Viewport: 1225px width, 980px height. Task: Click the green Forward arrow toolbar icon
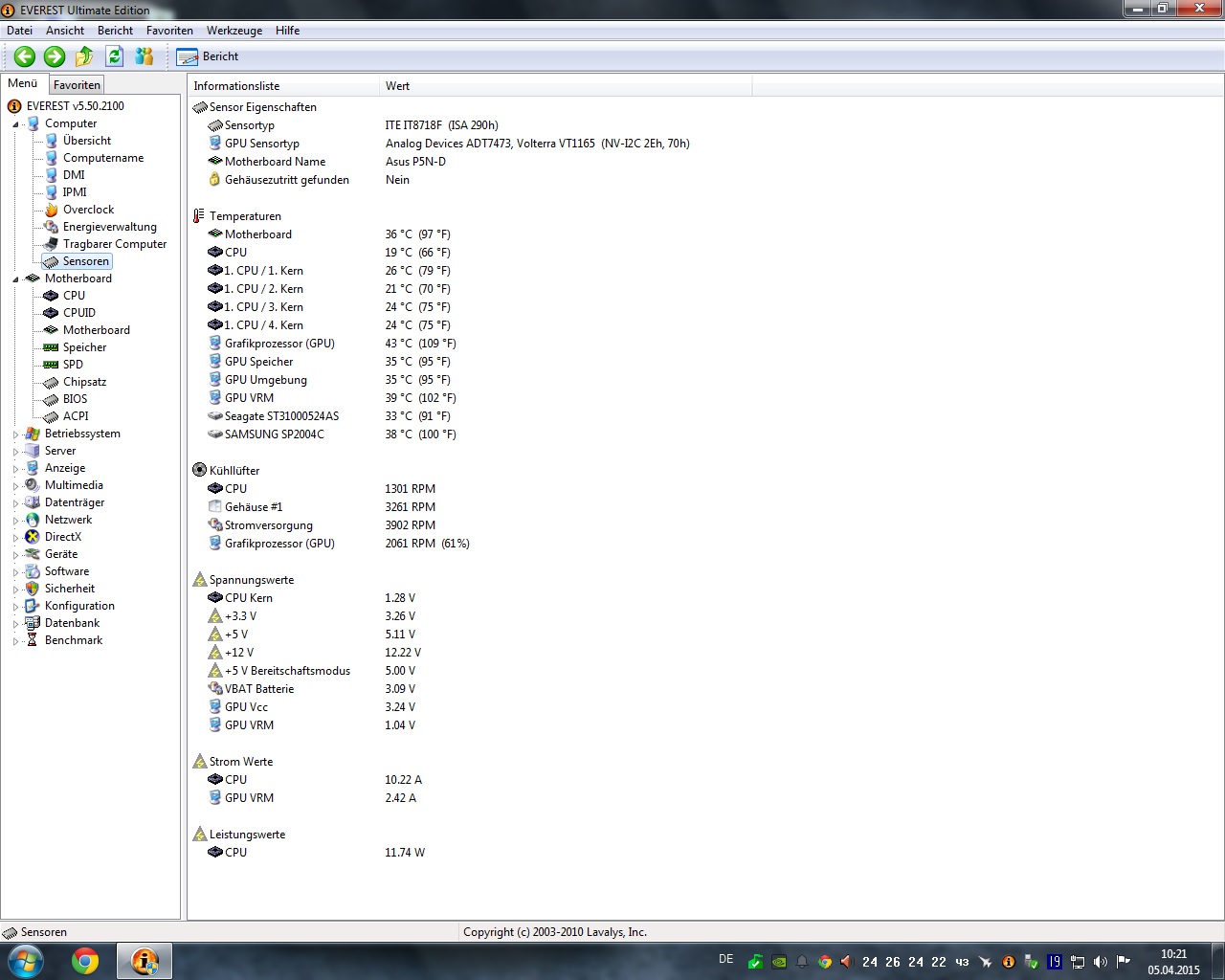tap(55, 56)
